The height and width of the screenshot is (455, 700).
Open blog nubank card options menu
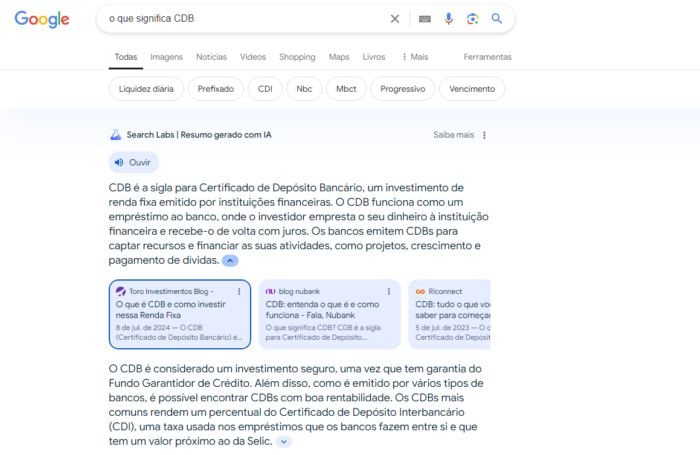pos(389,291)
